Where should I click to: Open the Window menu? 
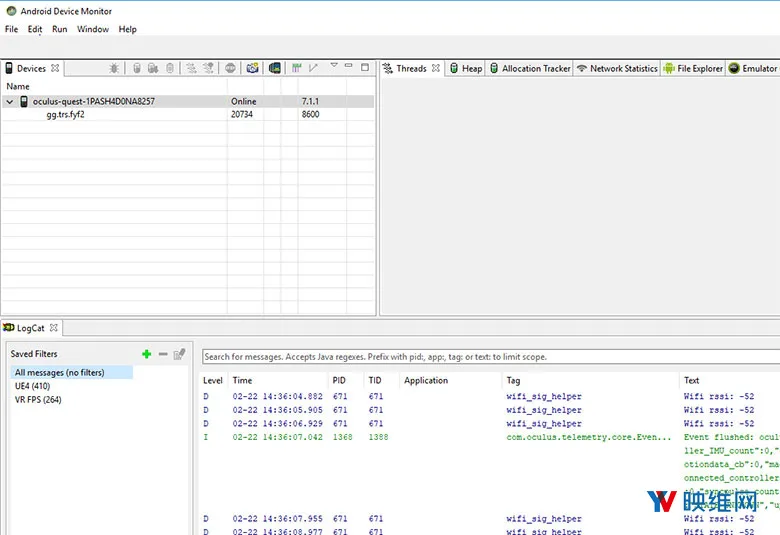pos(93,29)
